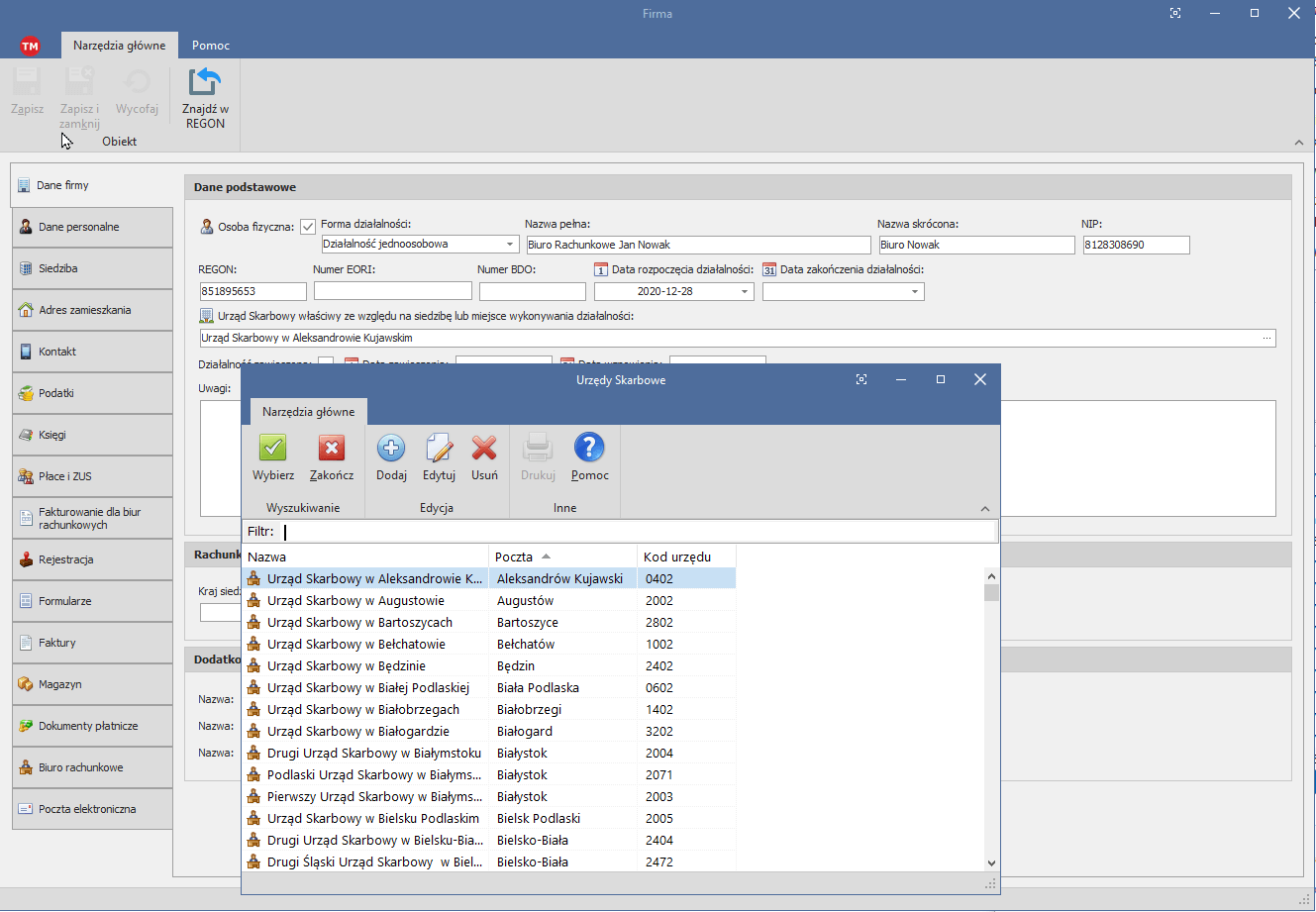This screenshot has height=912, width=1316.
Task: Click the ellipsis button for Urząd Skarbowy field
Action: (1266, 339)
